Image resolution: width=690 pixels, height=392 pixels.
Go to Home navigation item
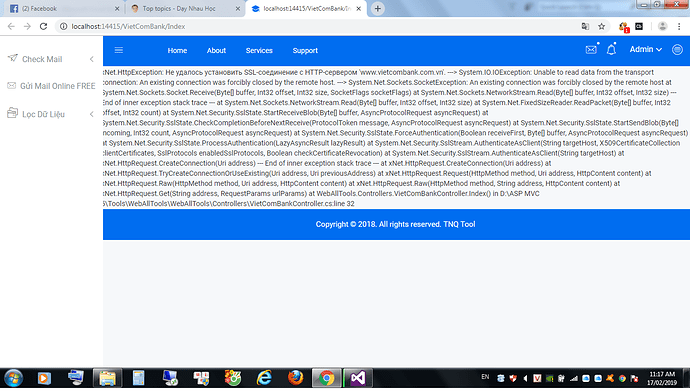tap(177, 51)
